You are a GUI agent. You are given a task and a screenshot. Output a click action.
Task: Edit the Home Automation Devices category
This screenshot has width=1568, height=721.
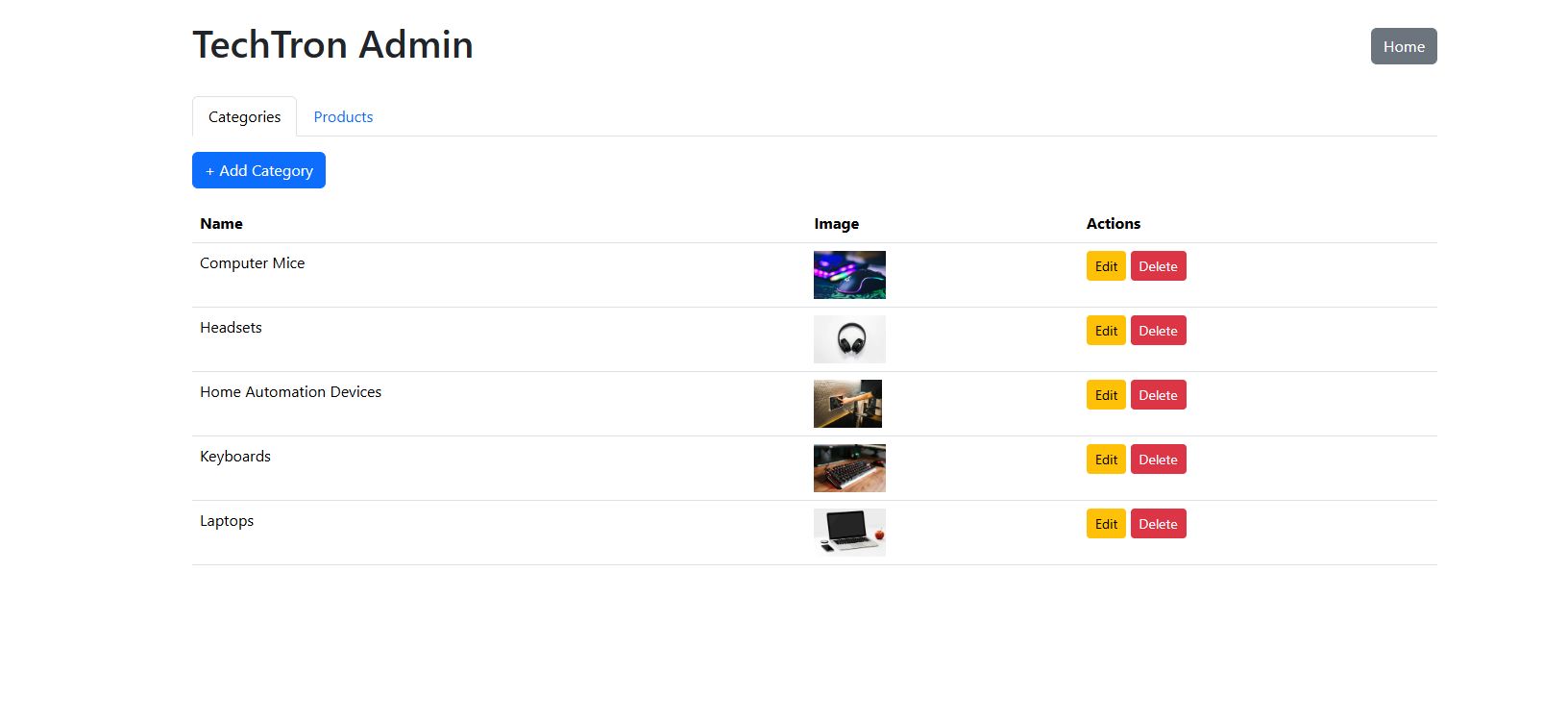coord(1106,395)
